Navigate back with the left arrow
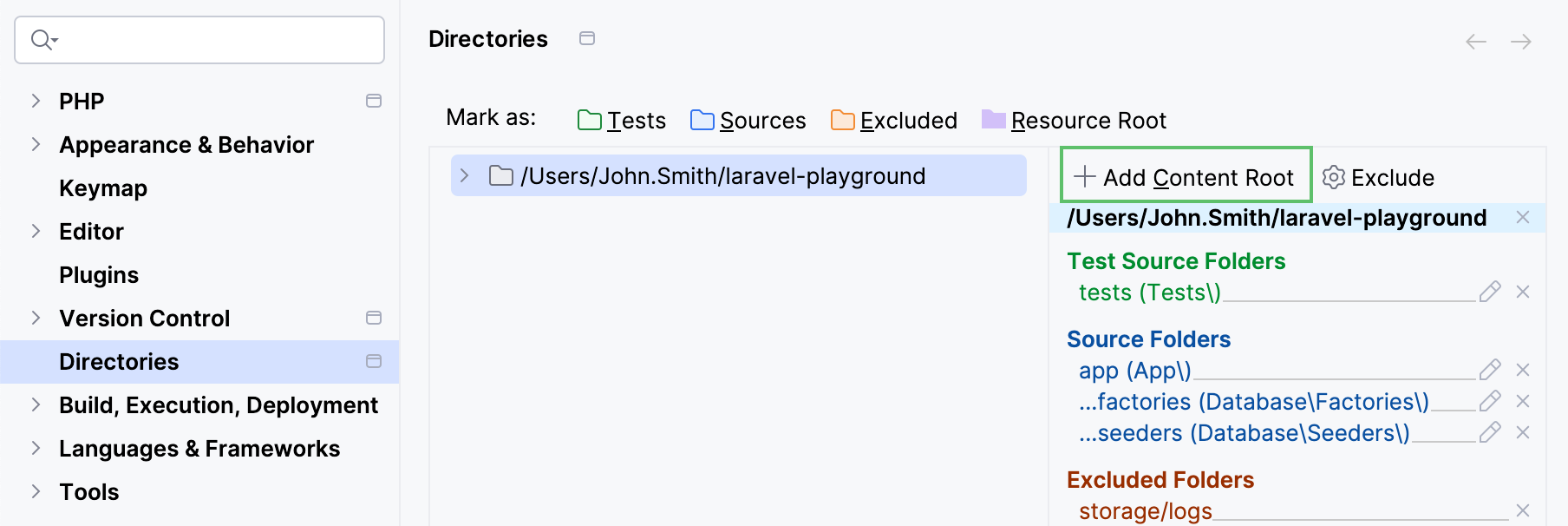1568x526 pixels. [1475, 42]
